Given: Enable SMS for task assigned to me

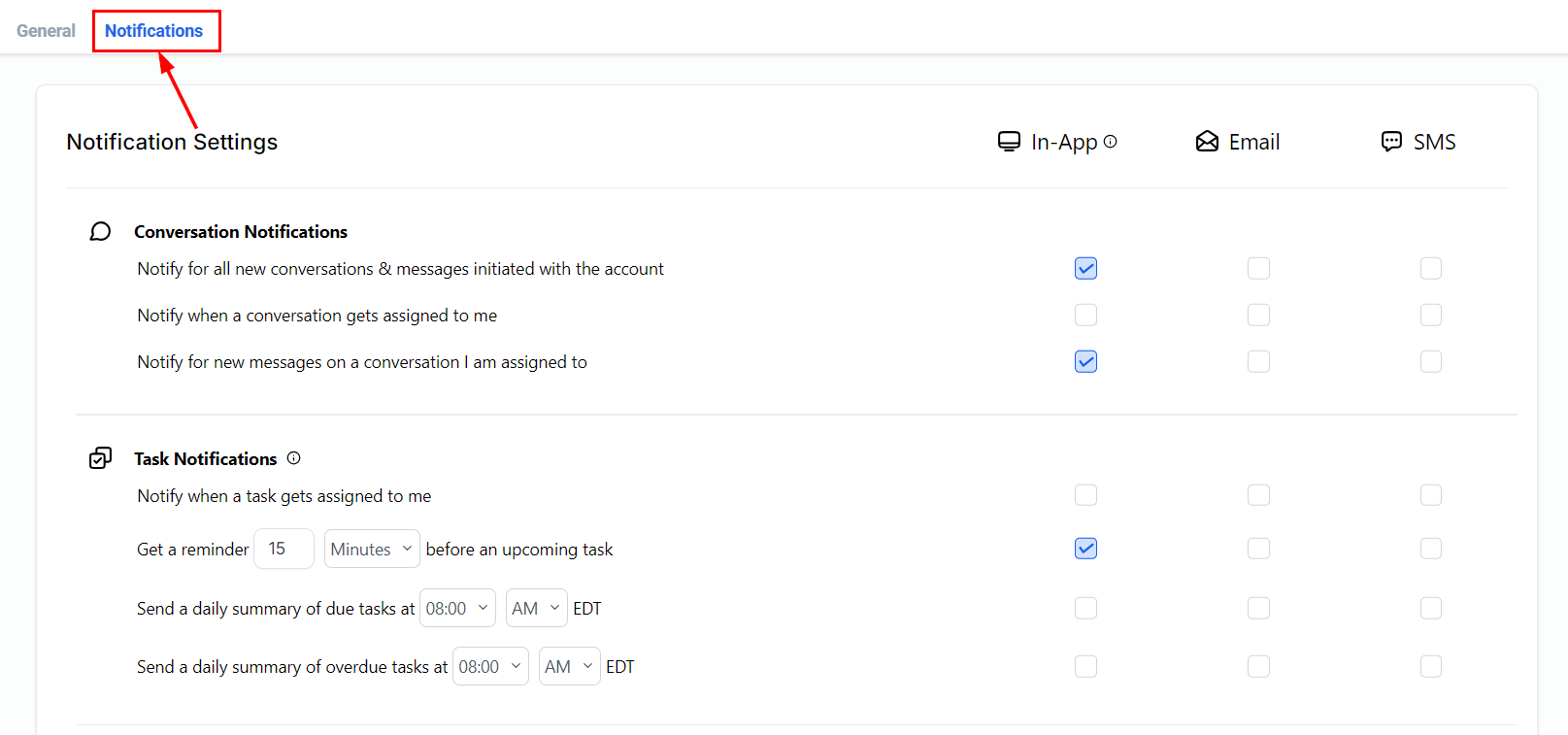Looking at the screenshot, I should 1430,495.
